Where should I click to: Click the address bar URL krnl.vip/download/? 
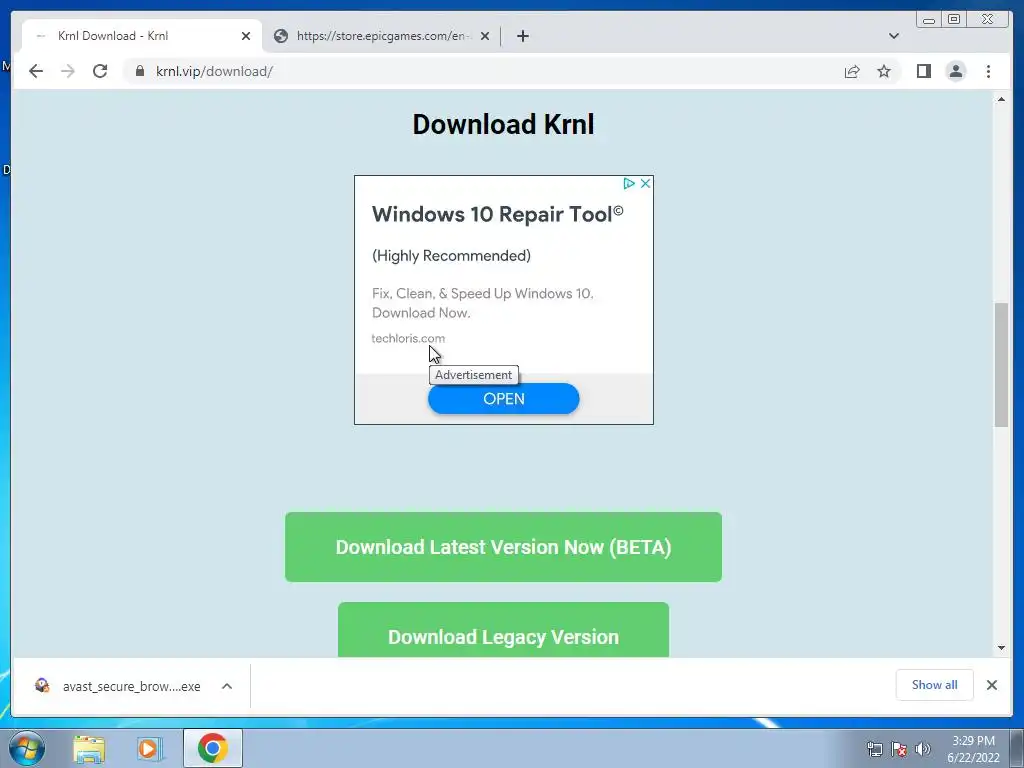point(214,71)
